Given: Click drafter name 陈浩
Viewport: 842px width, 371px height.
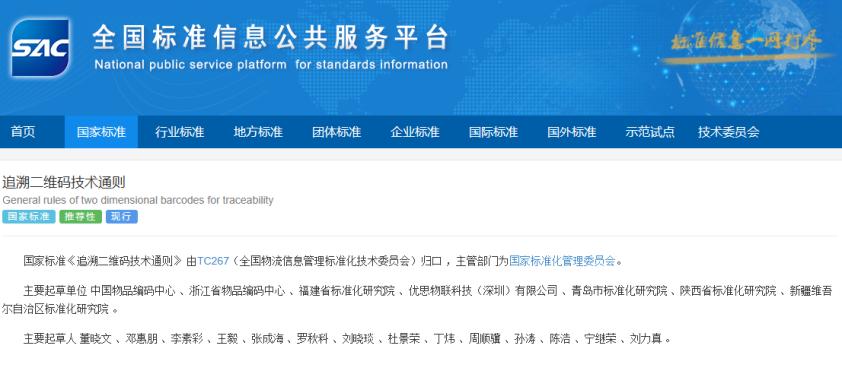Looking at the screenshot, I should [560, 339].
